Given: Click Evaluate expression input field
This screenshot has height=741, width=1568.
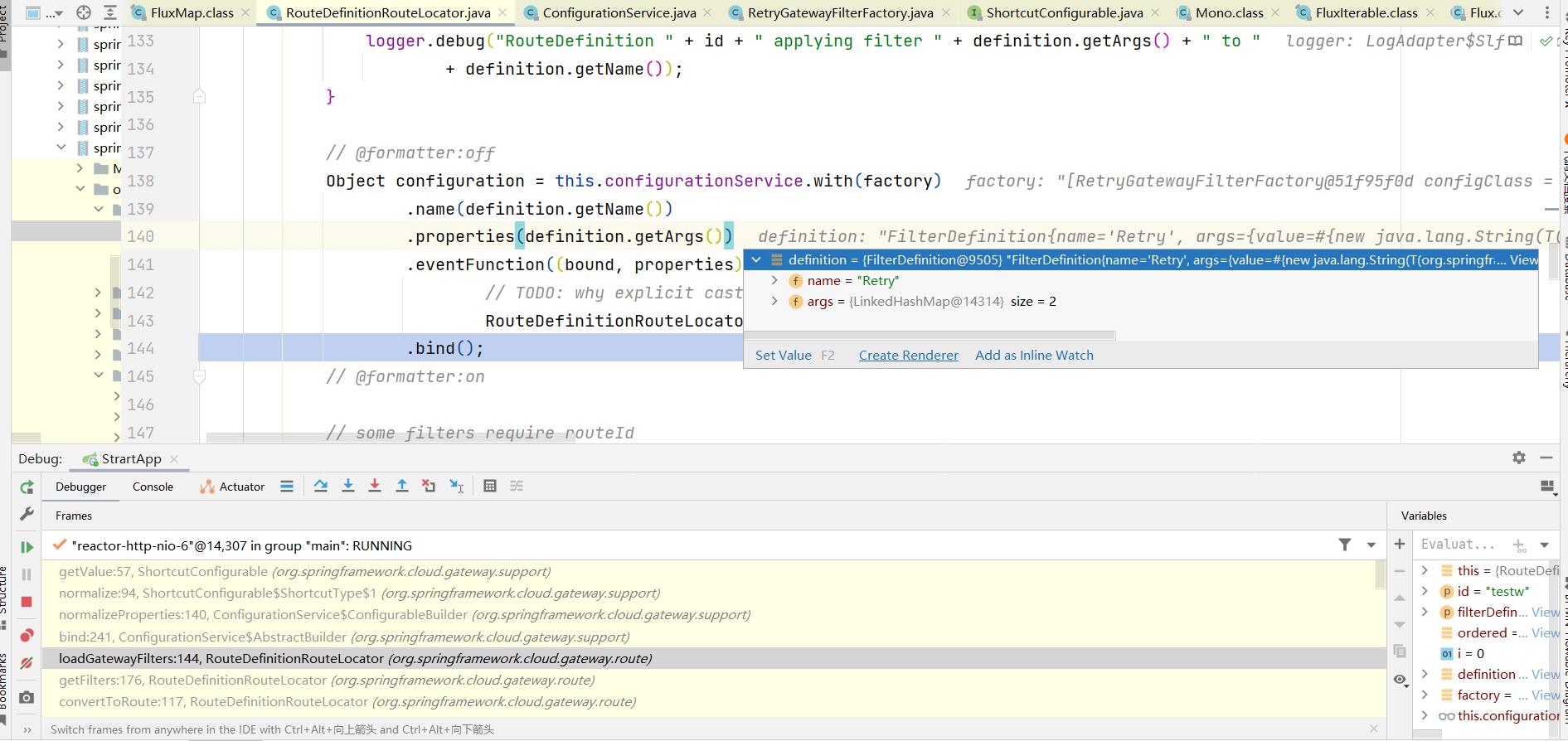Looking at the screenshot, I should (x=1461, y=545).
